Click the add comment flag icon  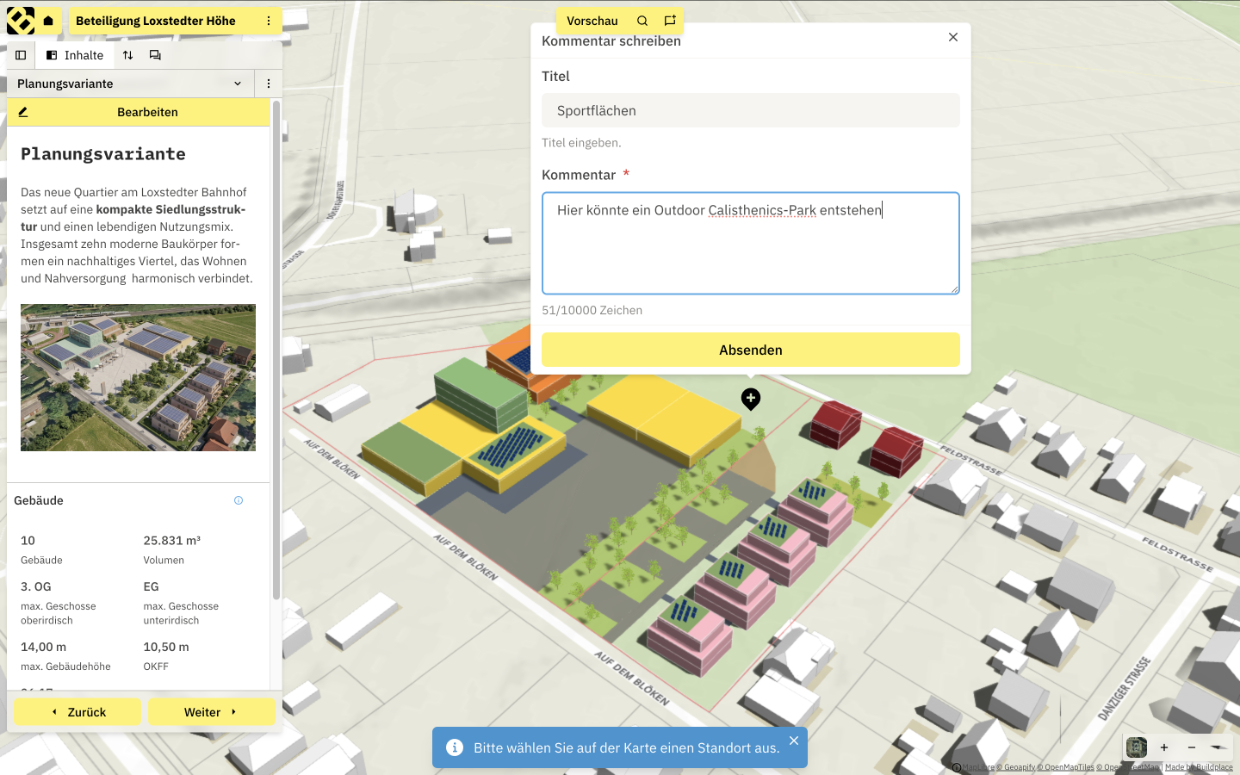670,21
